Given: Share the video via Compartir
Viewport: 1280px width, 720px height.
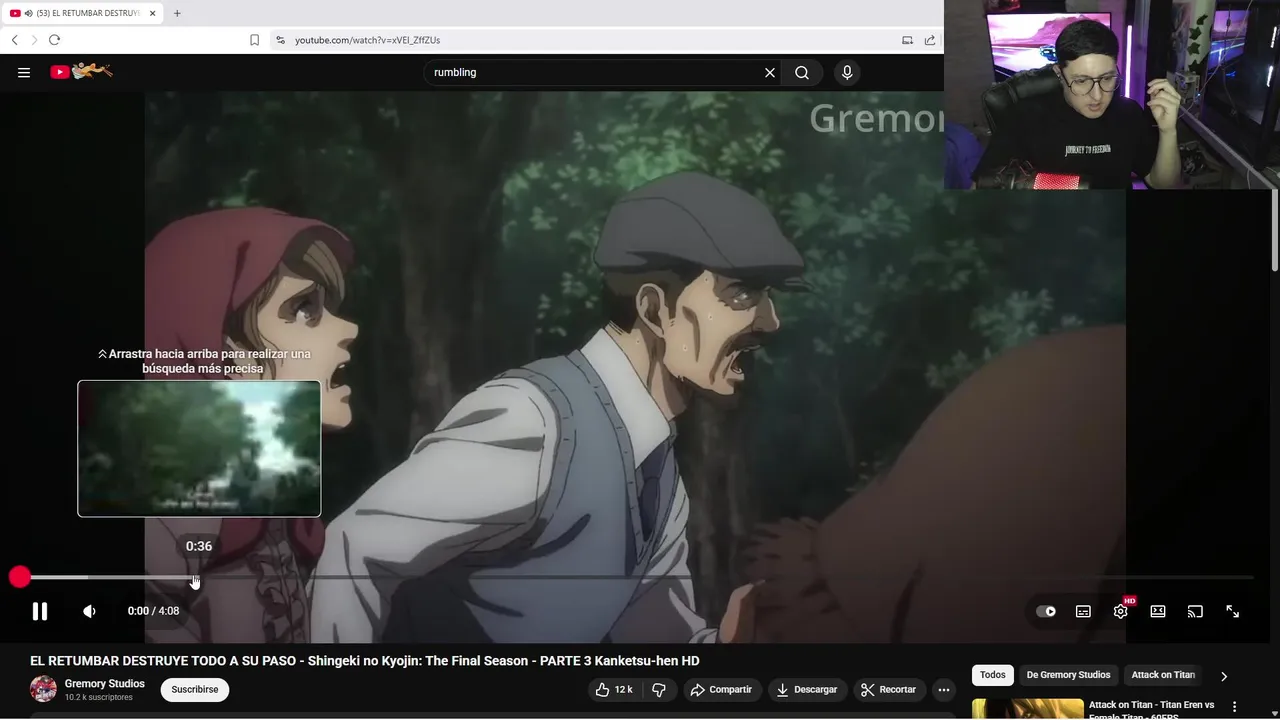Looking at the screenshot, I should [721, 689].
